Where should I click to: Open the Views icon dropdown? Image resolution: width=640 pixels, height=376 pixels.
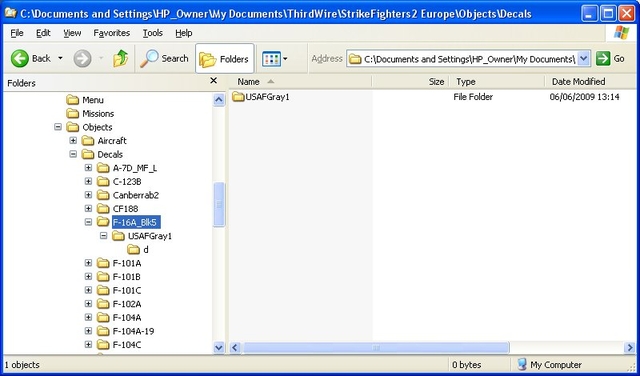point(274,59)
